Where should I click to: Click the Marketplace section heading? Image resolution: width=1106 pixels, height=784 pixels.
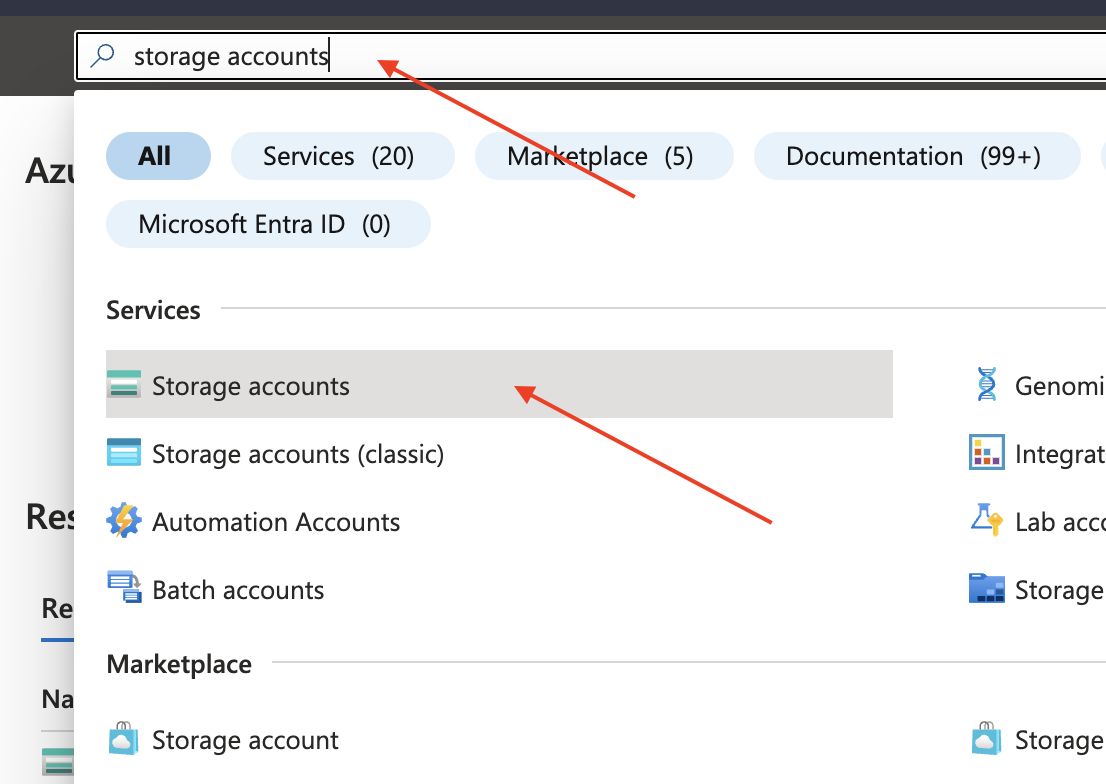179,664
